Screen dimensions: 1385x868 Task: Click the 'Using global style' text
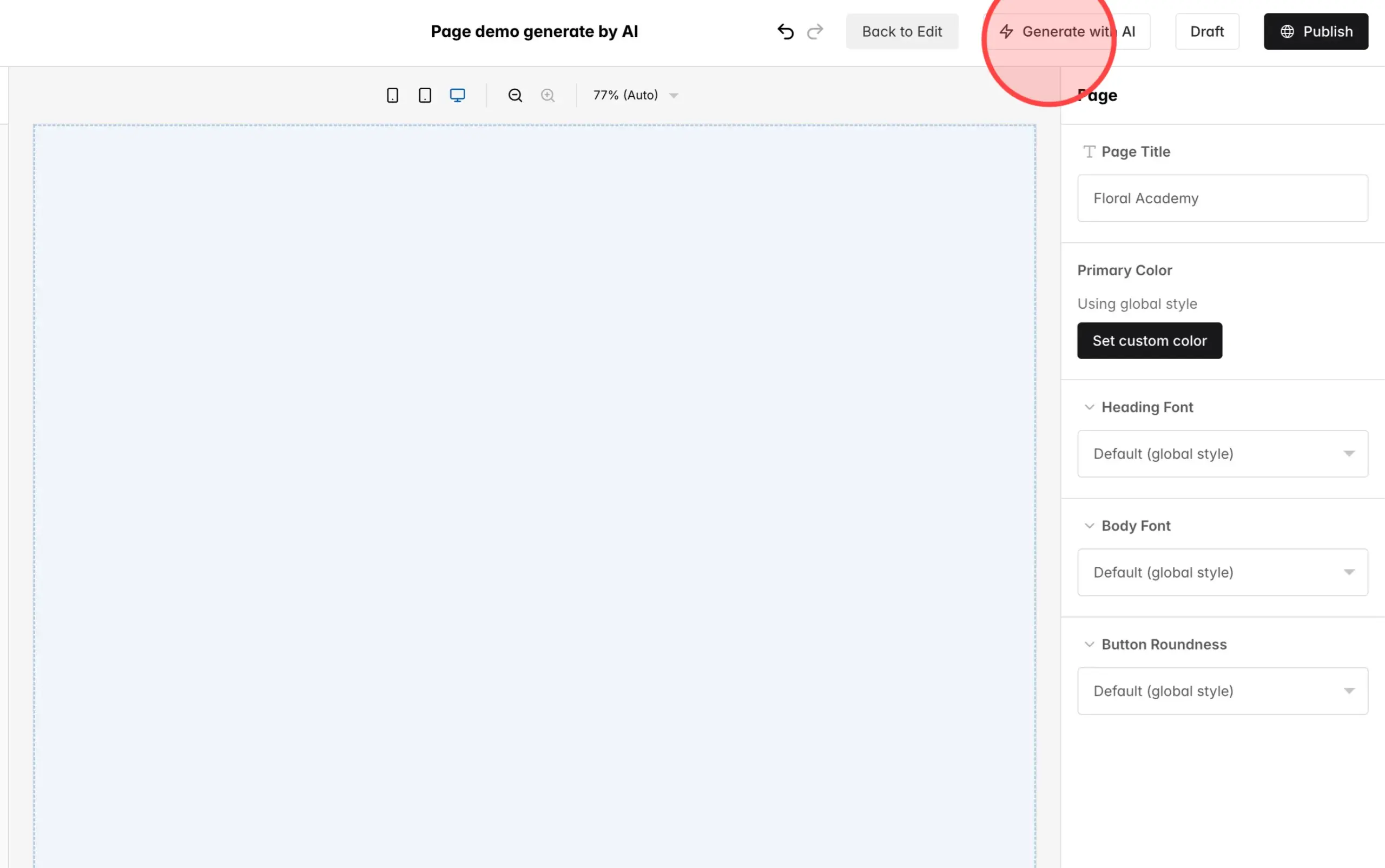1137,304
